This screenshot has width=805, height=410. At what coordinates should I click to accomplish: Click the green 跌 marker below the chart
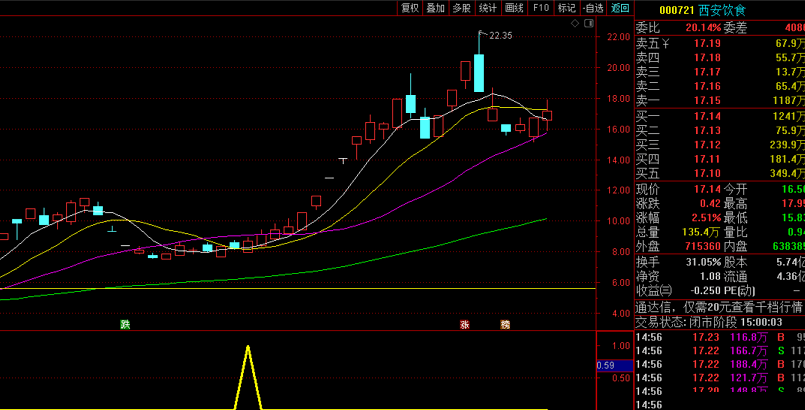125,324
